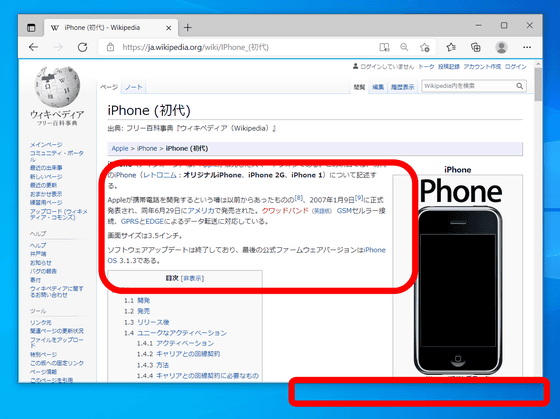Select the 編集 edit tab

tap(378, 87)
